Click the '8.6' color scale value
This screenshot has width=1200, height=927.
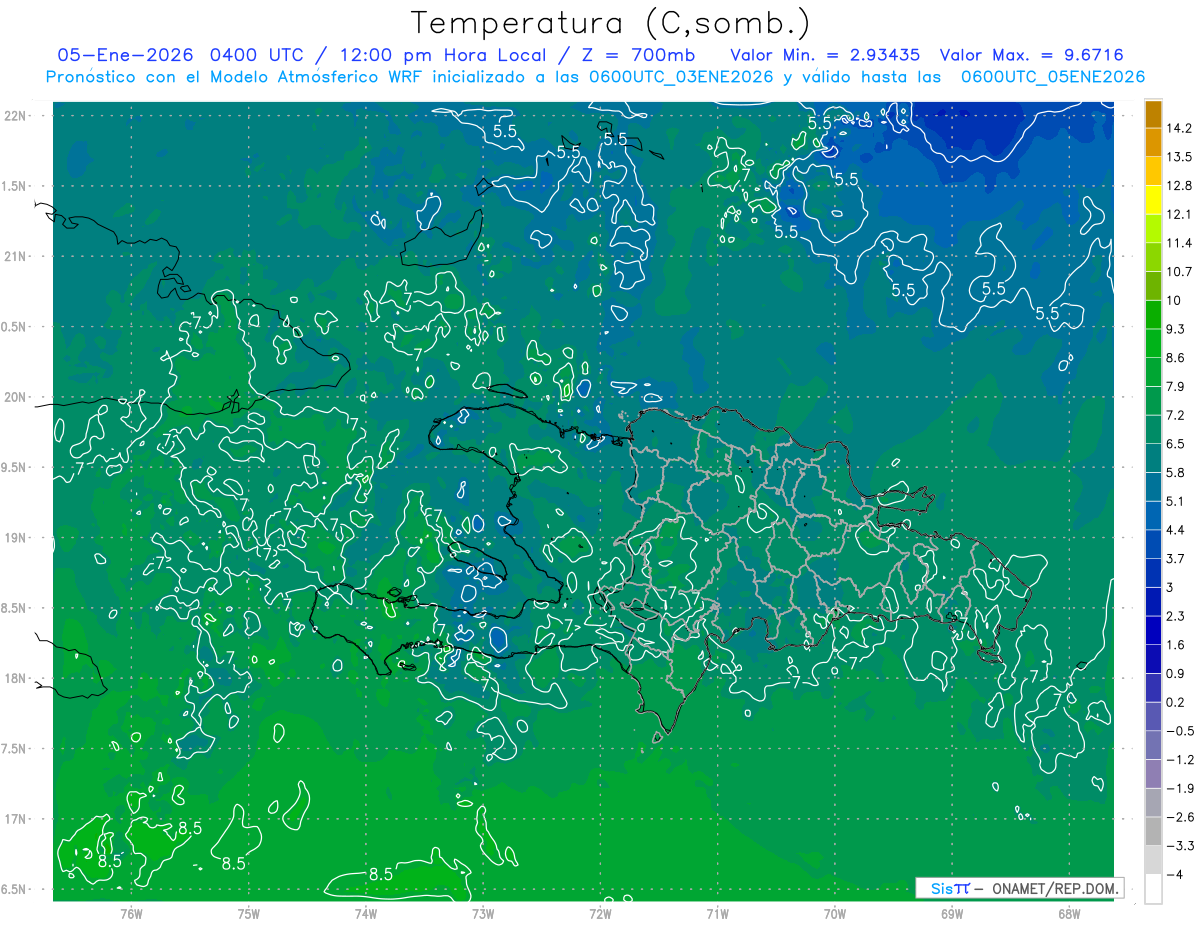pyautogui.click(x=1175, y=358)
